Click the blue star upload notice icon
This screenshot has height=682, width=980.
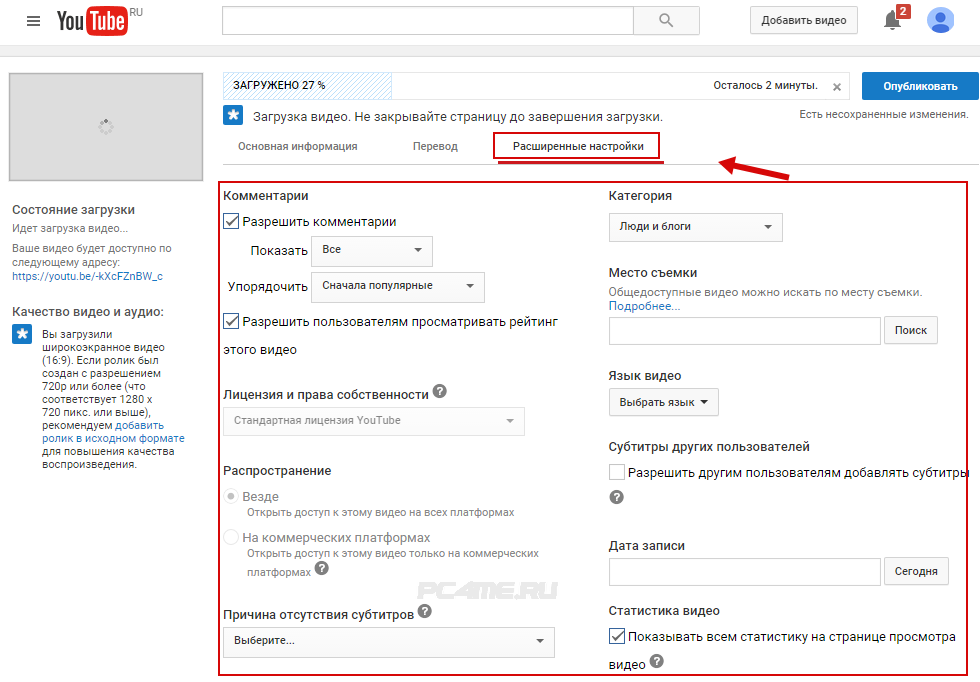233,115
